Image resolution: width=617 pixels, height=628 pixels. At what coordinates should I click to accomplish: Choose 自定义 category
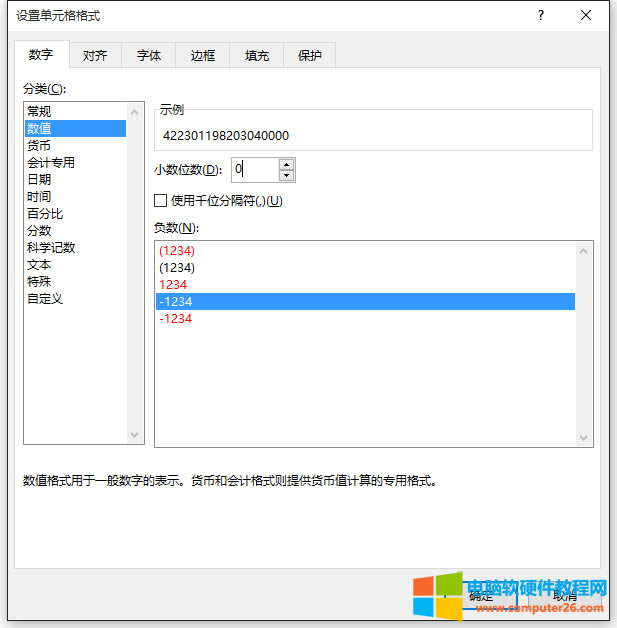(x=45, y=298)
